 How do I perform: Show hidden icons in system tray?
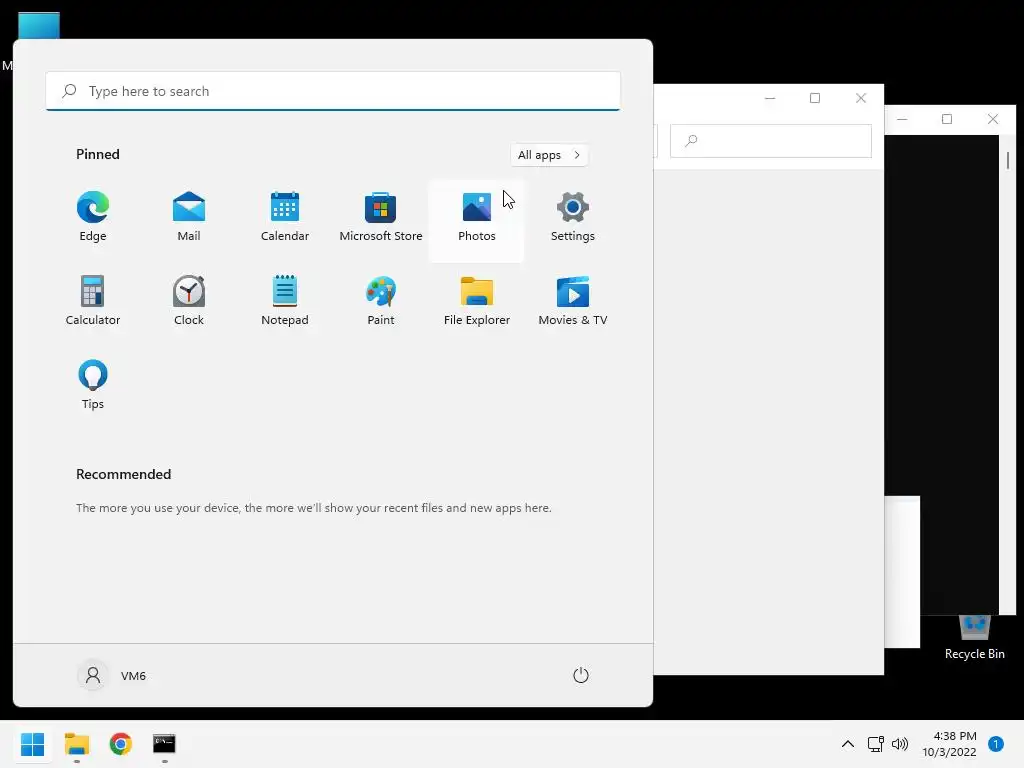[x=848, y=744]
